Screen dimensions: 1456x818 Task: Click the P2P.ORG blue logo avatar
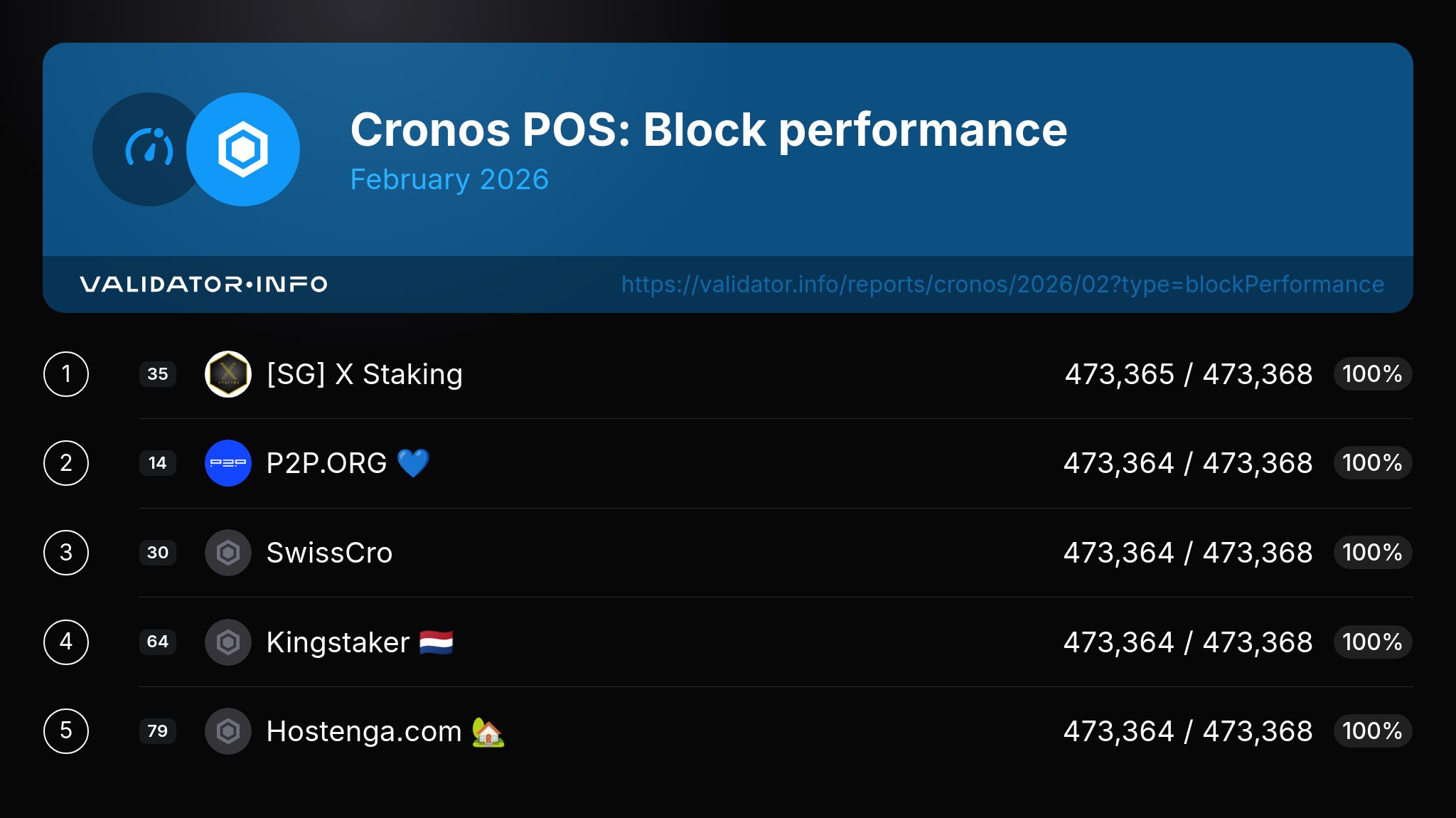coord(228,463)
